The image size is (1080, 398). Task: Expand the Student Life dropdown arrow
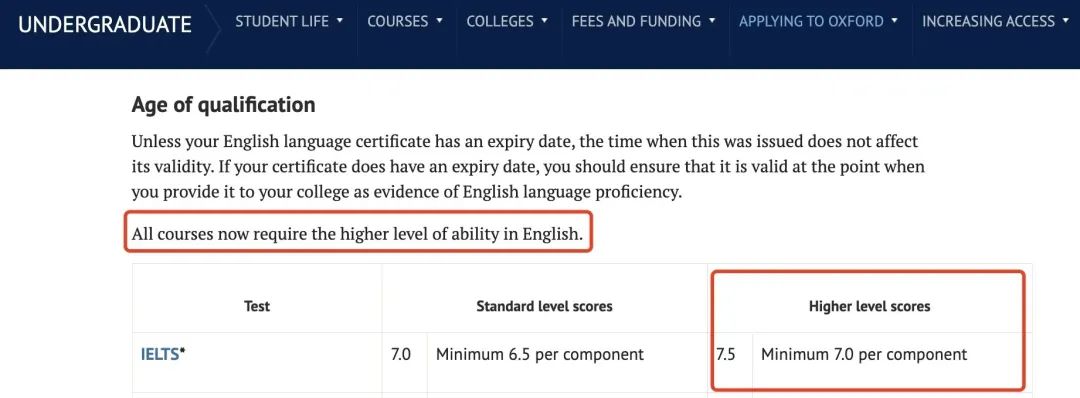tap(340, 21)
